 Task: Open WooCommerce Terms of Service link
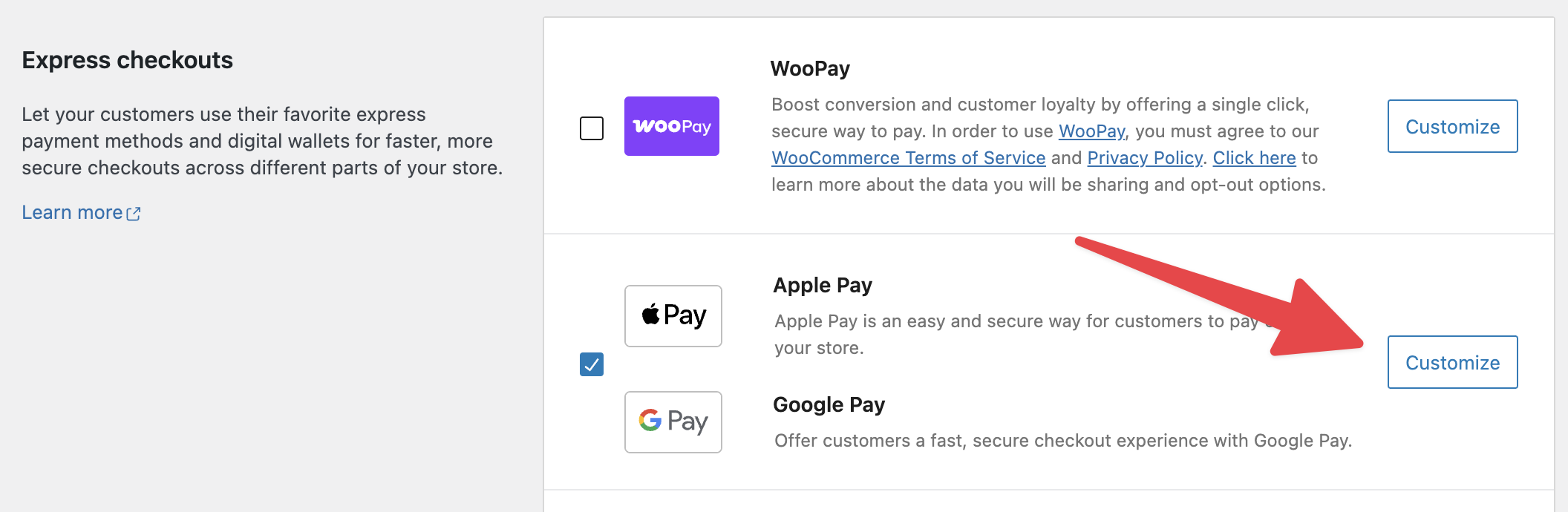tap(909, 158)
